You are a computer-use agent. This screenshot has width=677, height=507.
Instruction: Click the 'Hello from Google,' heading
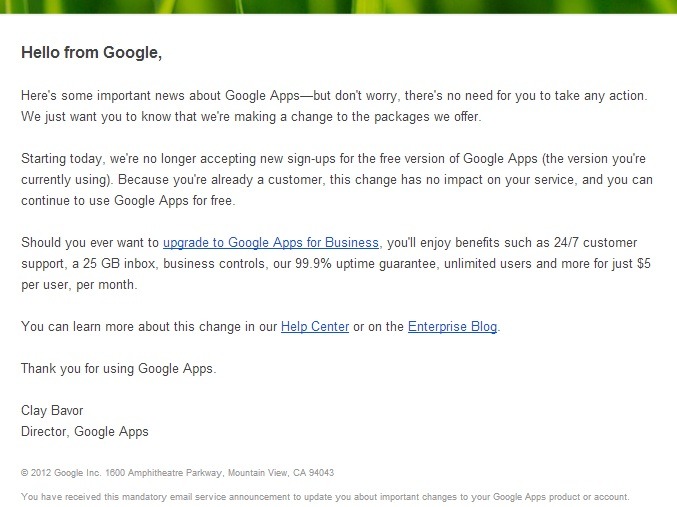(x=92, y=53)
